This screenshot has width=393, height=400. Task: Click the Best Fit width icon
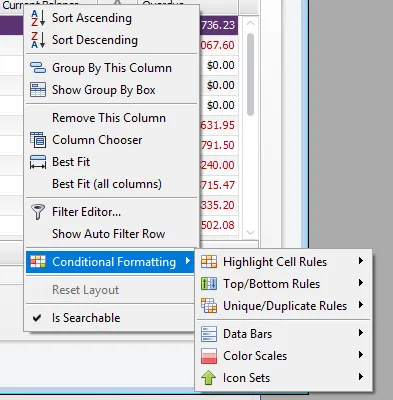pos(38,162)
